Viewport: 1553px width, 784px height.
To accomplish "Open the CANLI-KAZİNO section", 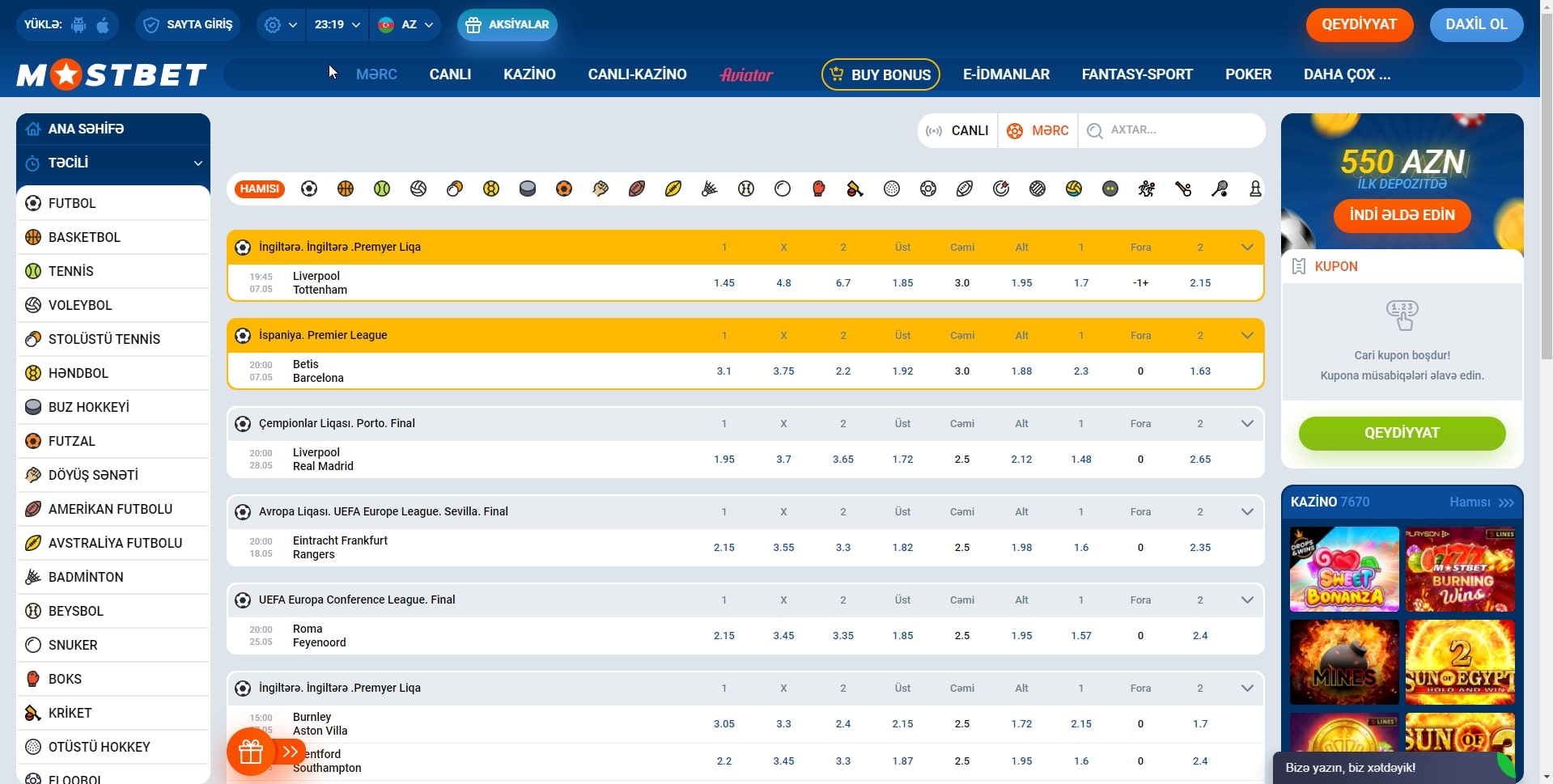I will coord(637,74).
